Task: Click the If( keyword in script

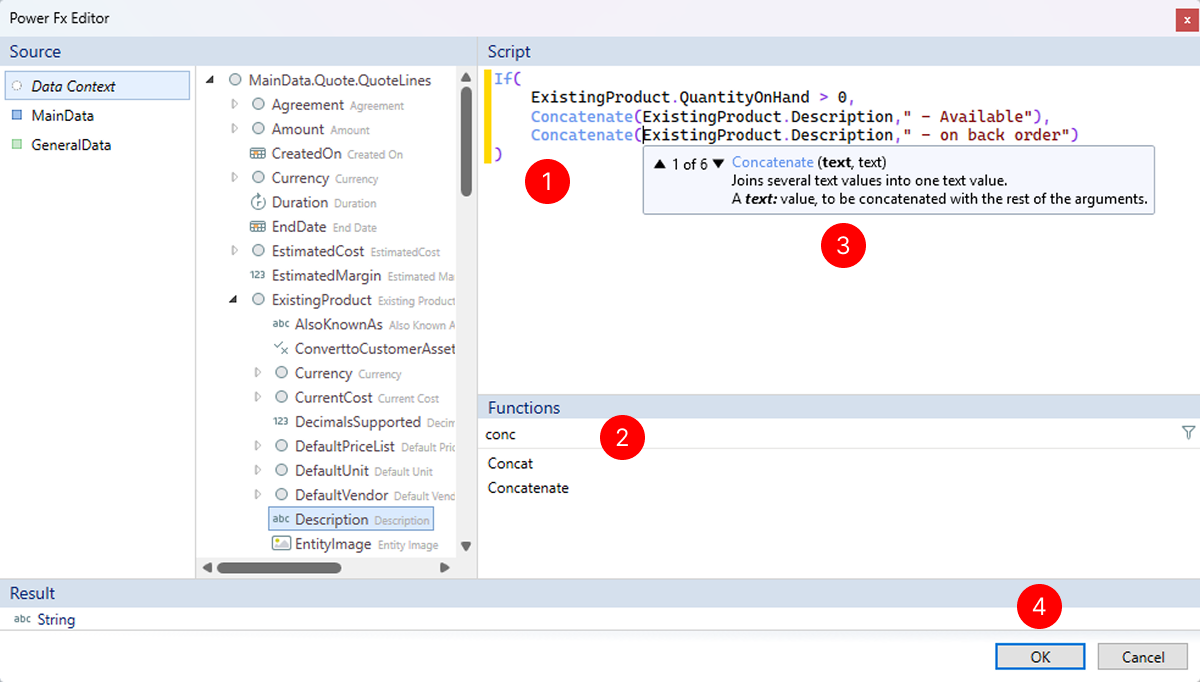Action: (507, 78)
